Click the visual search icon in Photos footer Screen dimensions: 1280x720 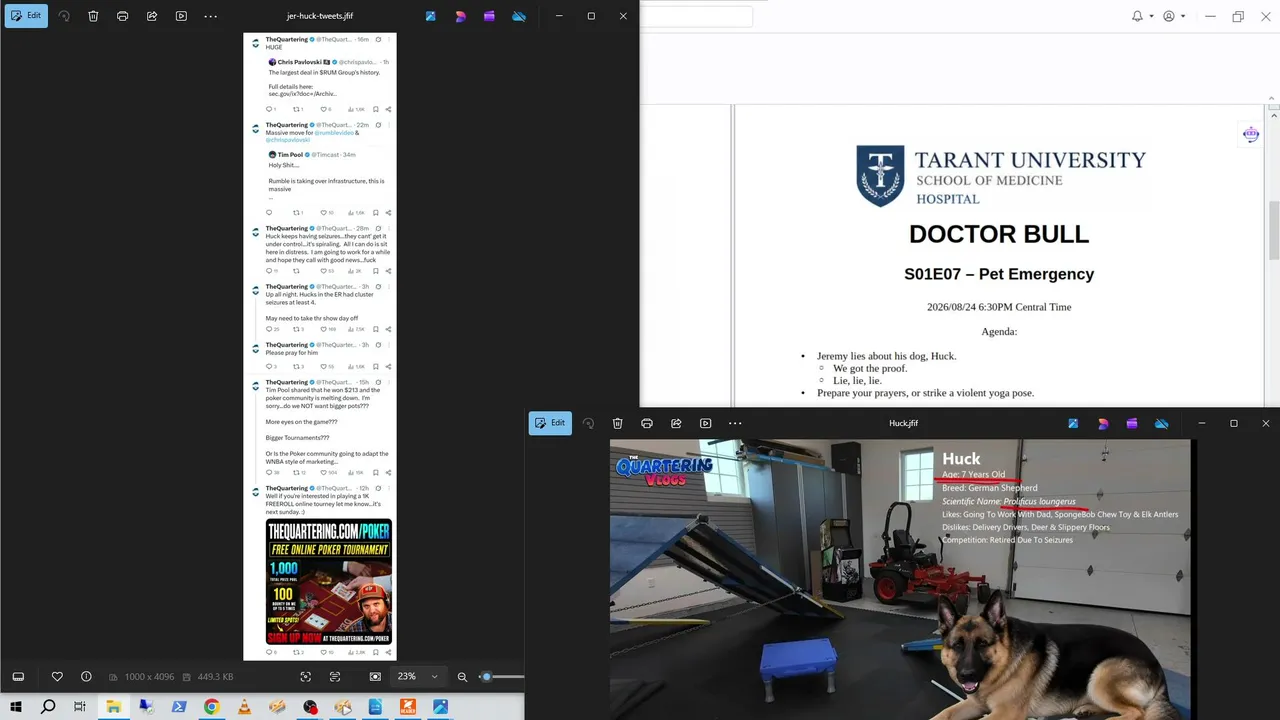[306, 677]
